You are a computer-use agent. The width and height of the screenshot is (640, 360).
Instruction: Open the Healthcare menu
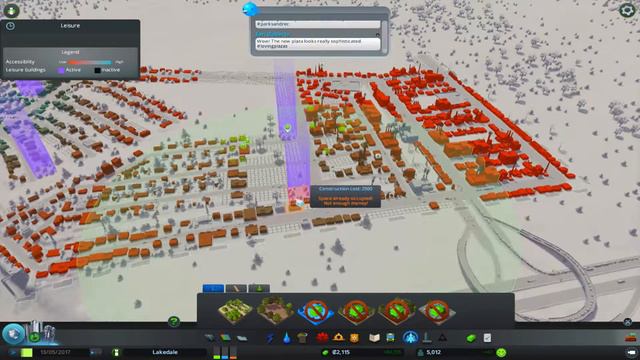pos(322,338)
